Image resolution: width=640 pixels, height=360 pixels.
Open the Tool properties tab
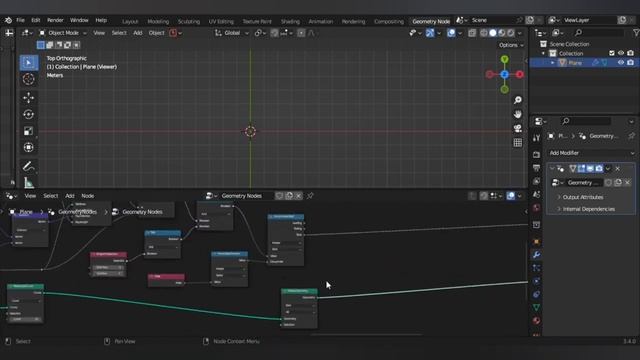click(536, 138)
